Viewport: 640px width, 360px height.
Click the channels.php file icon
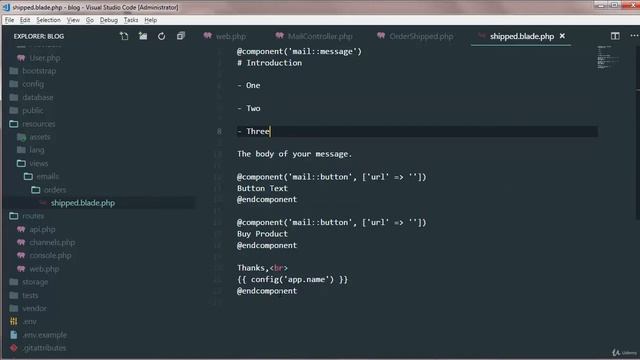pyautogui.click(x=21, y=242)
